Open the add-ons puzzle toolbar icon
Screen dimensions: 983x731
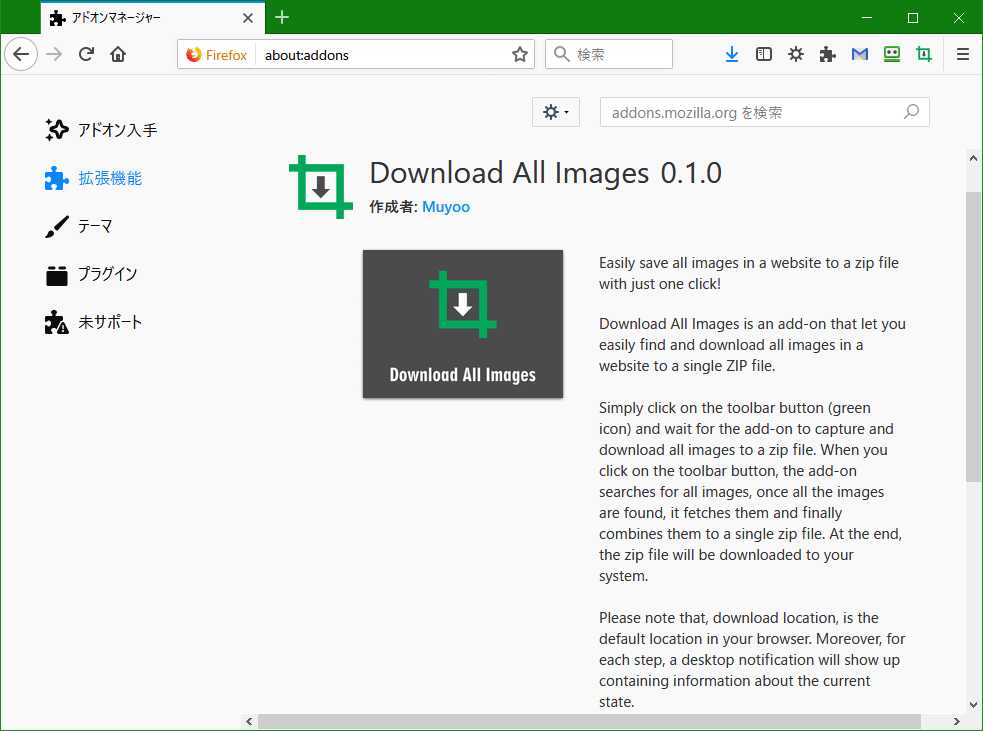828,55
